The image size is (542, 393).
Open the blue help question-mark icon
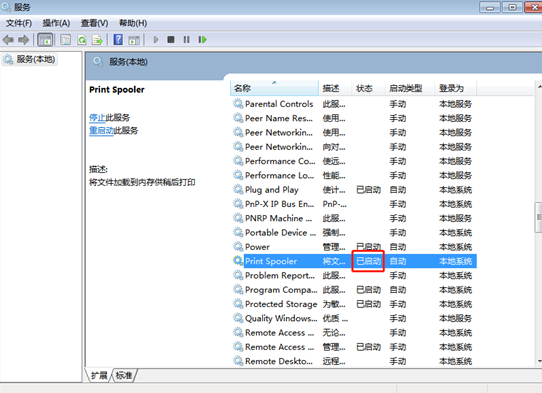118,39
